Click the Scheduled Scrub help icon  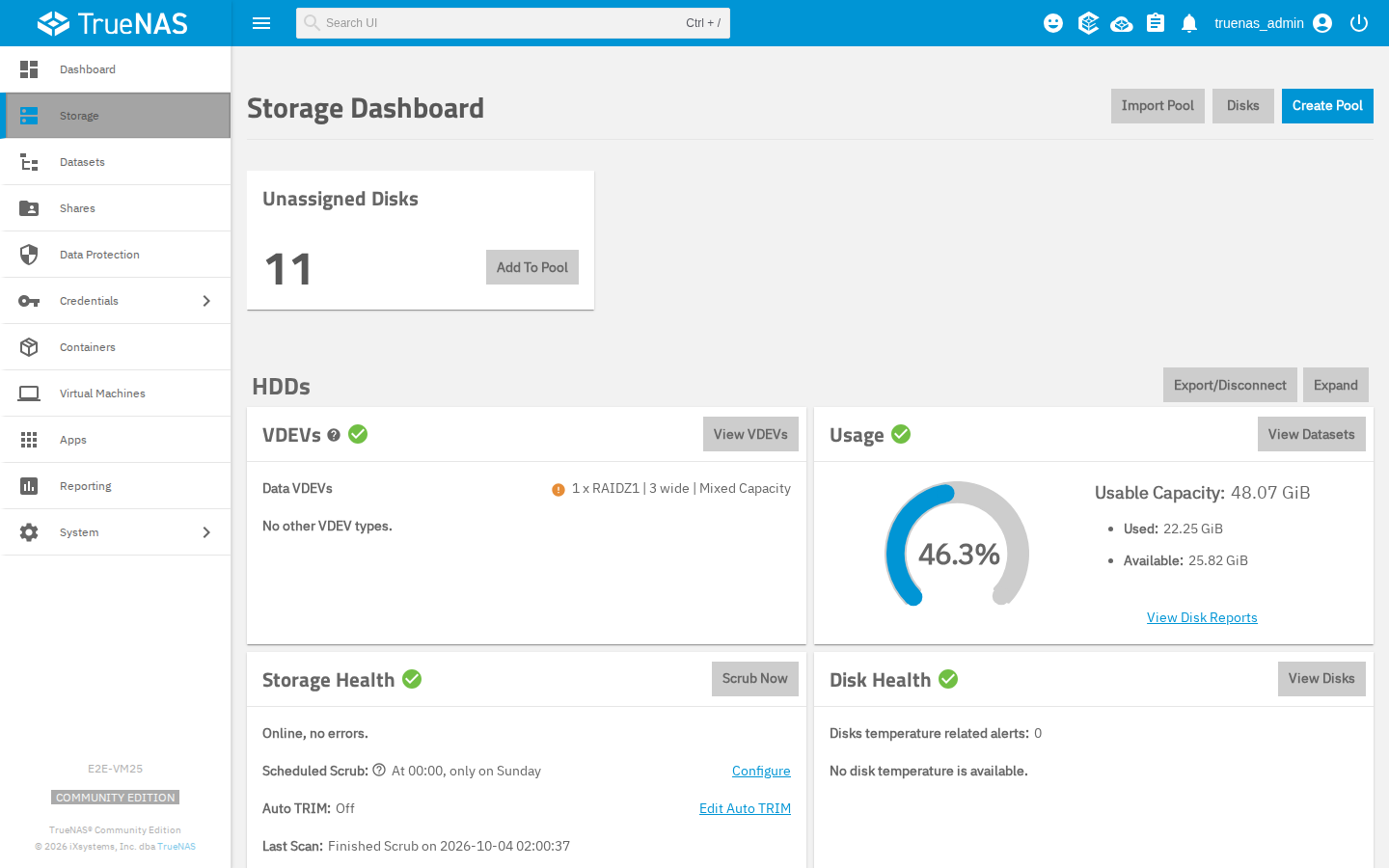pyautogui.click(x=379, y=770)
